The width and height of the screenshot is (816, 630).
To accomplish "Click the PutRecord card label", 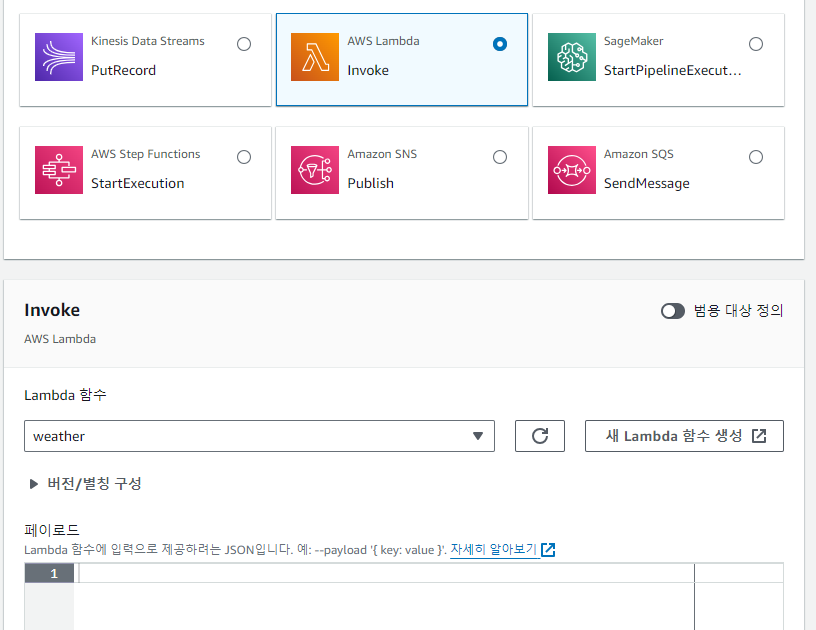I will 123,70.
